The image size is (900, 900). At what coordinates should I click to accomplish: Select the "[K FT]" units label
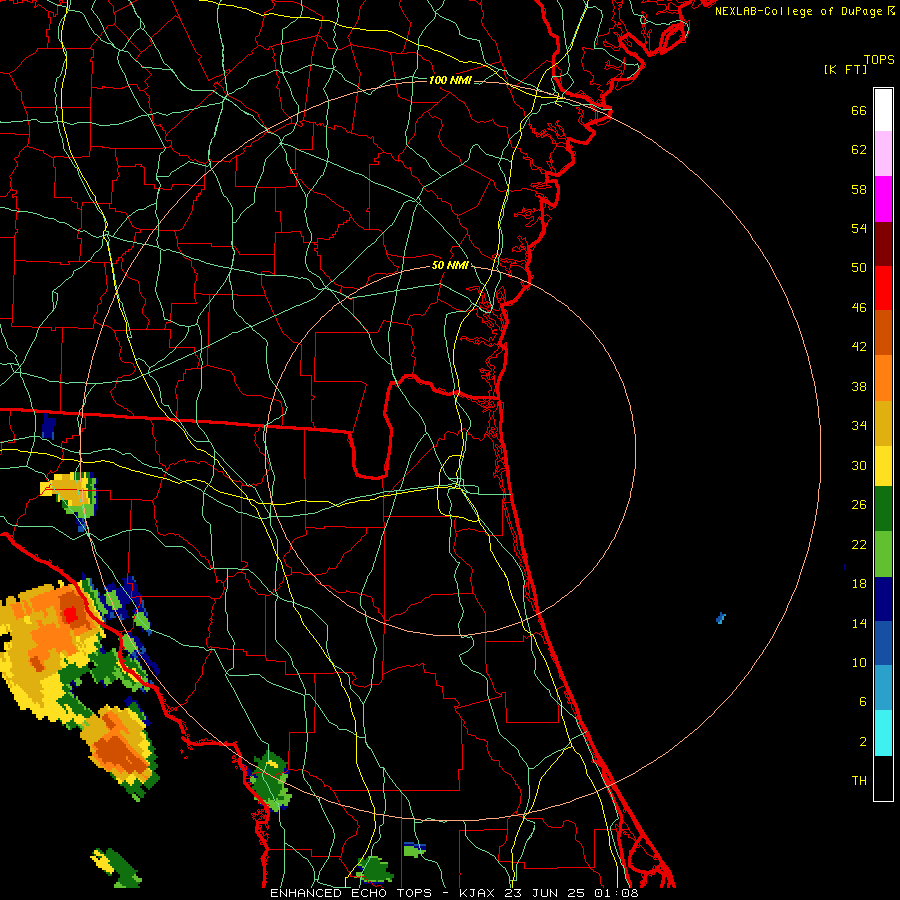(846, 69)
